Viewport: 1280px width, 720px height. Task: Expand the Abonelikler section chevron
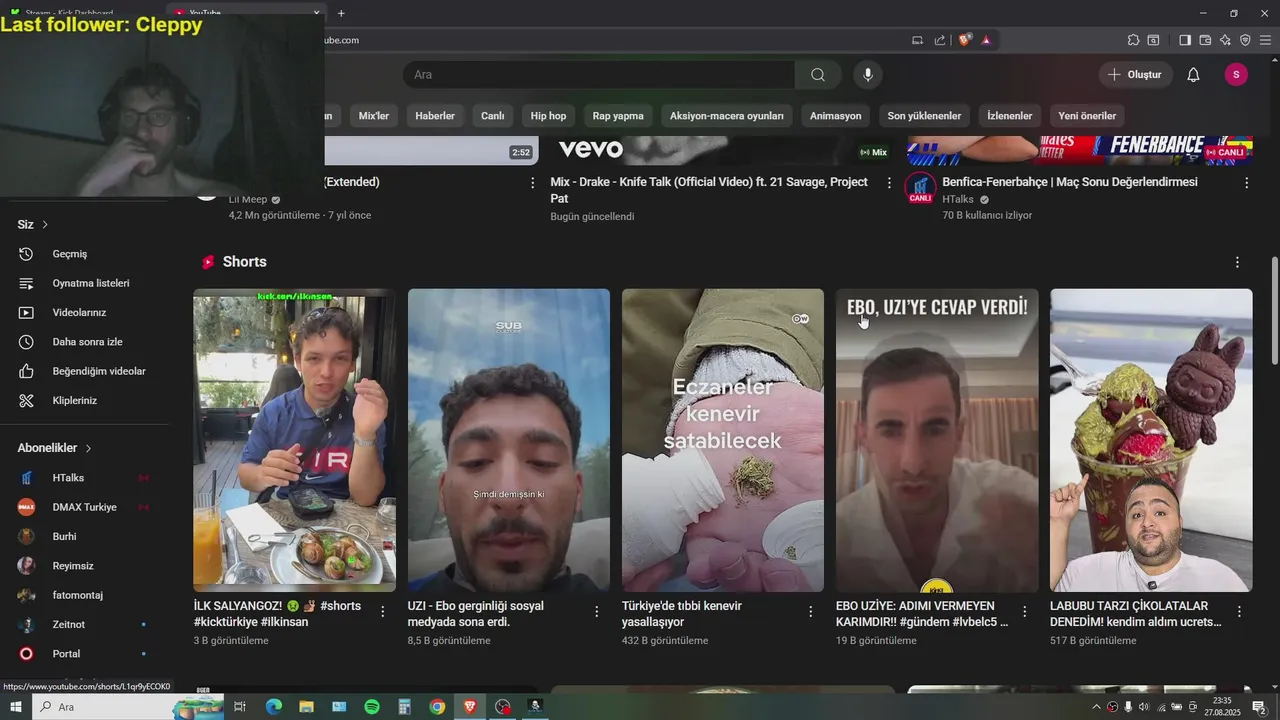(88, 448)
